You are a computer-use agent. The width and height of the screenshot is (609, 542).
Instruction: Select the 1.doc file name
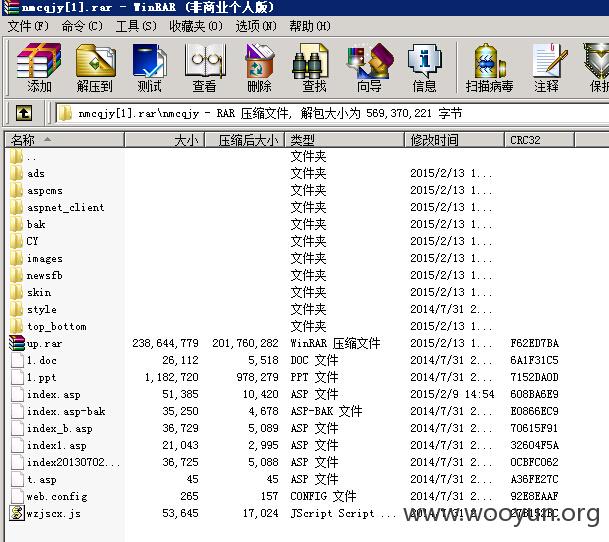click(42, 361)
